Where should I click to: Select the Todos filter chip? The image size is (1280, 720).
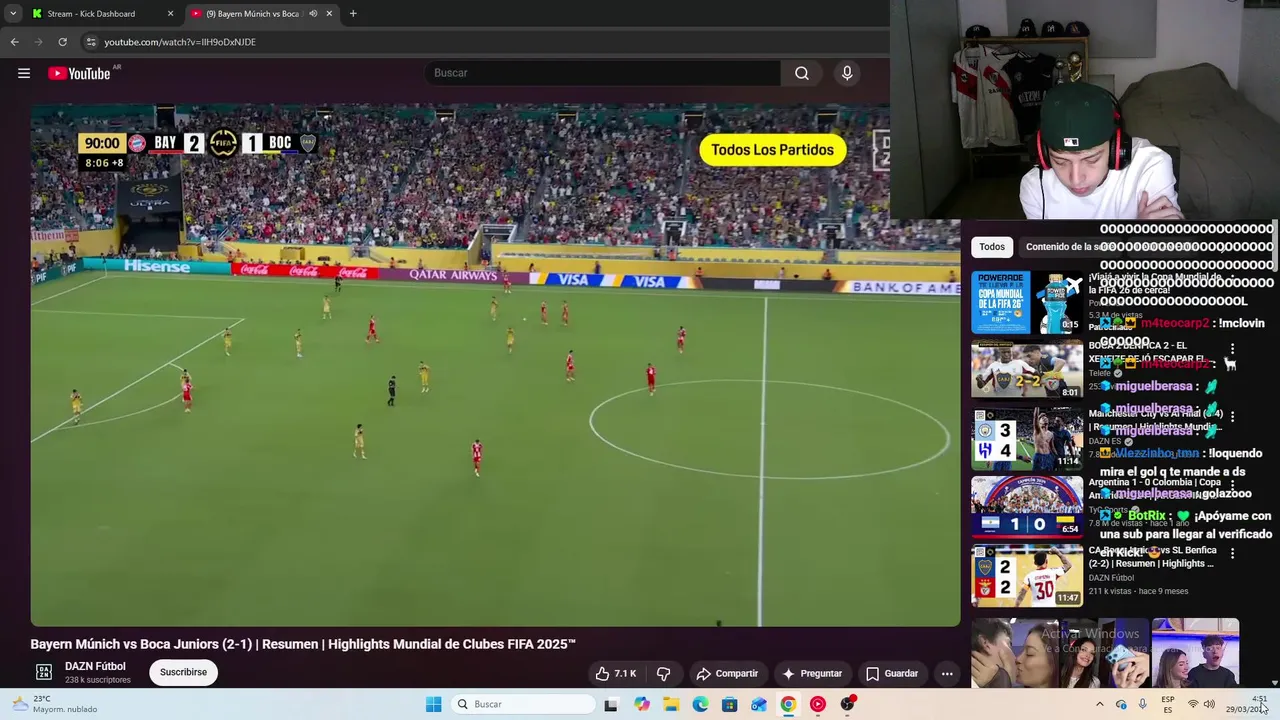[992, 247]
